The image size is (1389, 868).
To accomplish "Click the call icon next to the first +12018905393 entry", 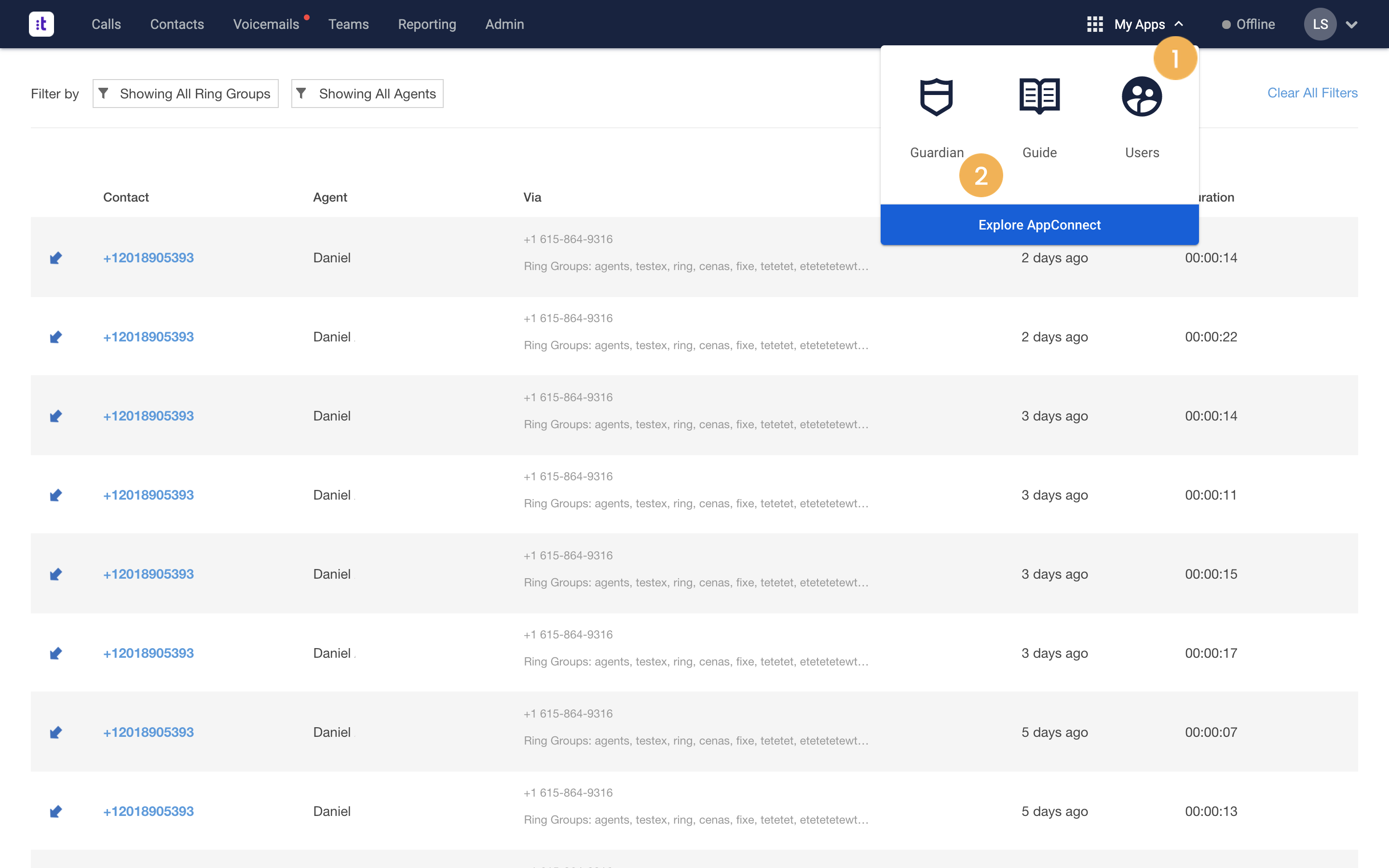I will tap(55, 257).
